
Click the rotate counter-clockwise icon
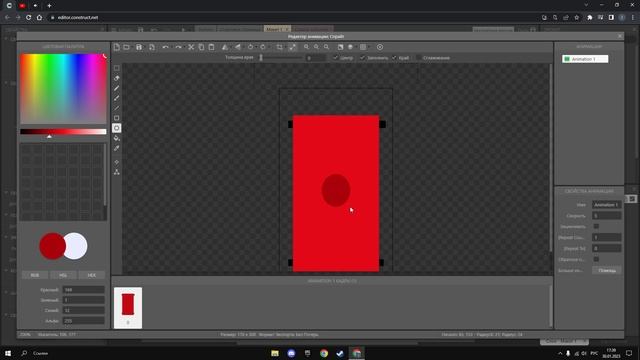click(x=251, y=47)
